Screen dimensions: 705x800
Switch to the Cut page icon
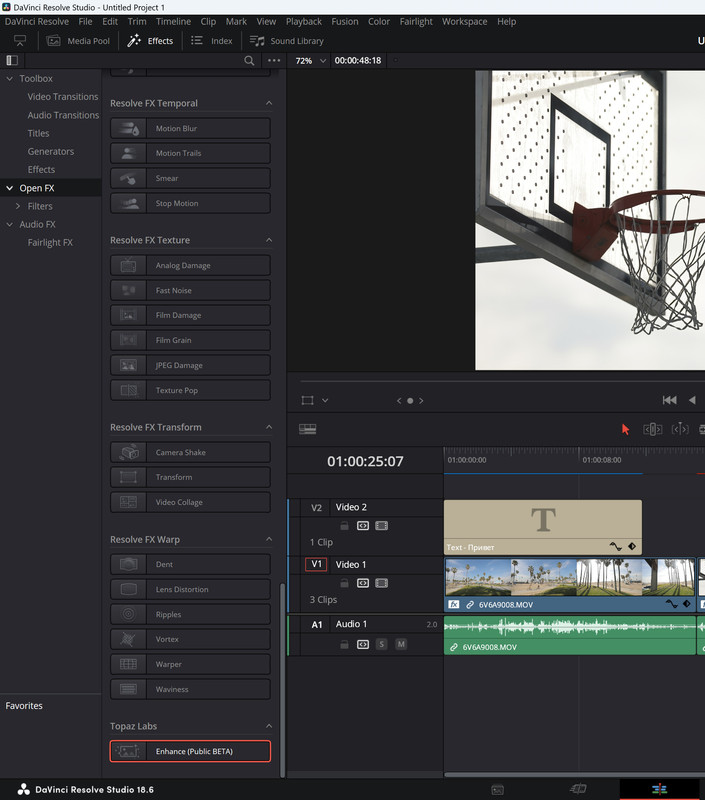[x=578, y=789]
